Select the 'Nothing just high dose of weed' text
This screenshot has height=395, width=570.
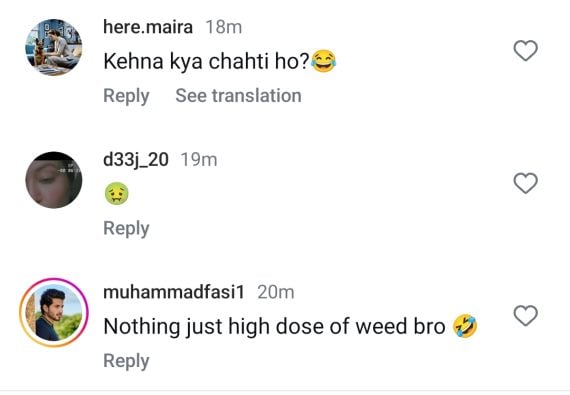pos(254,326)
